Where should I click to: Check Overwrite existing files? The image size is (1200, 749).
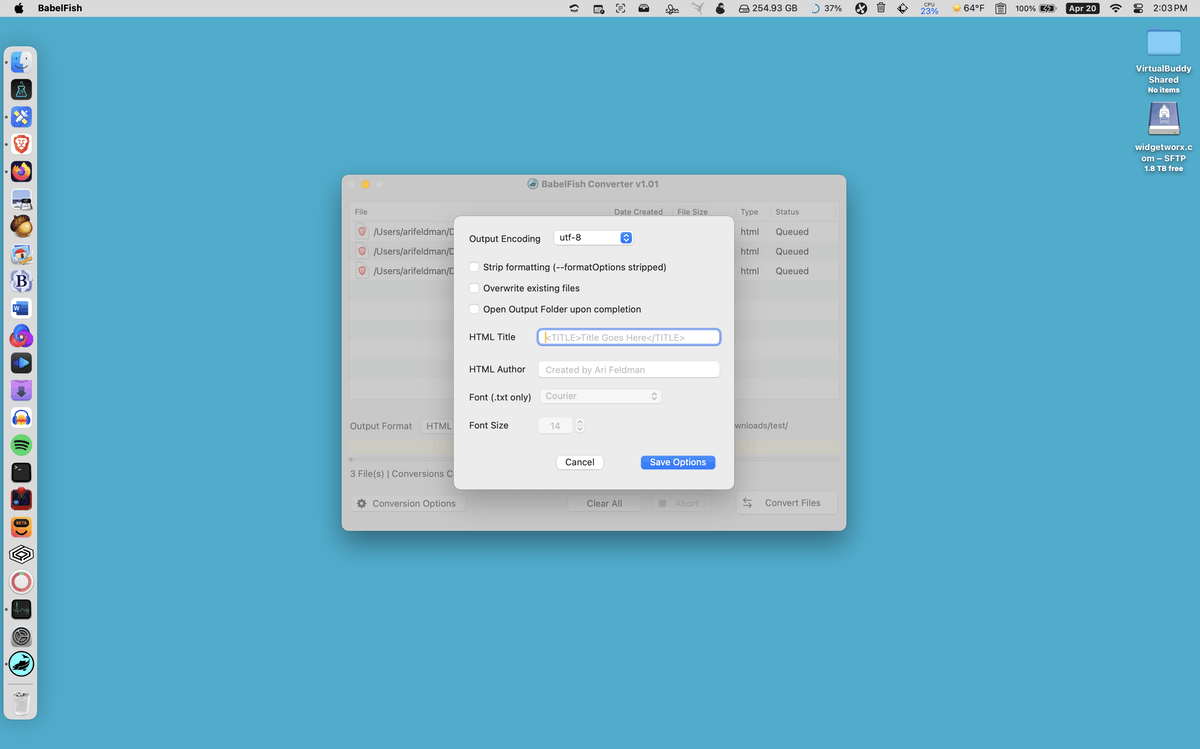474,288
